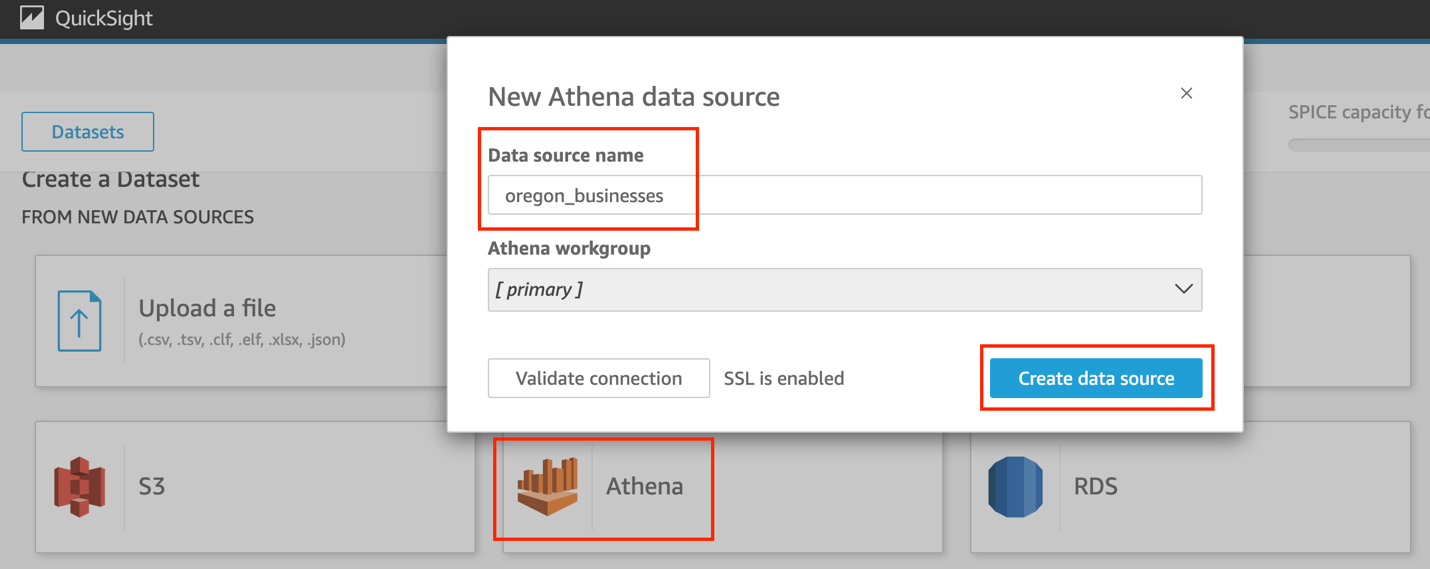Viewport: 1430px width, 569px height.
Task: Click Validate connection button
Action: (x=599, y=378)
